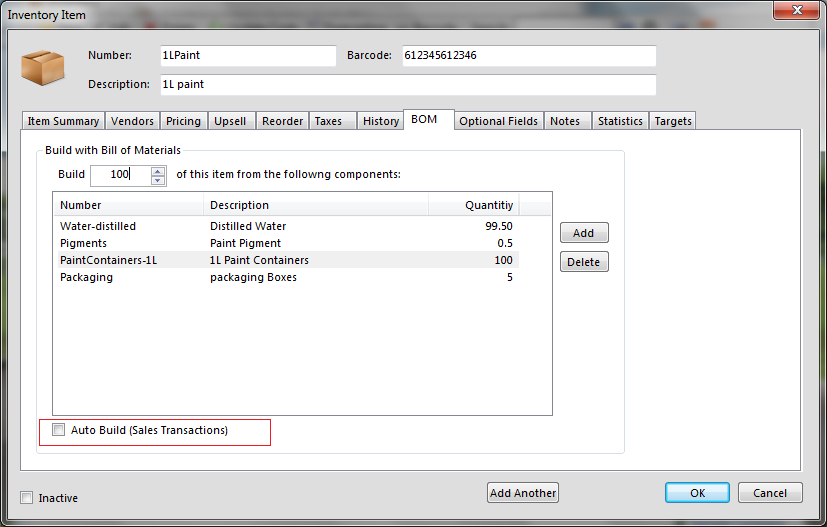Switch to the Item Summary tab
Screen dimensions: 827x527
63,121
